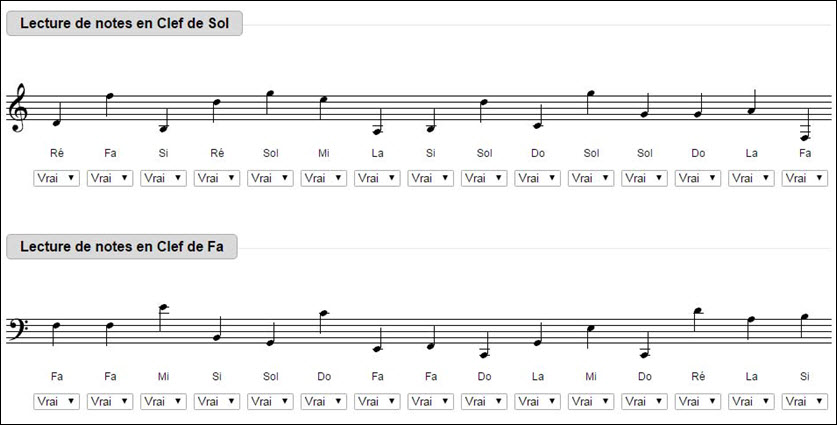Expand the last Vrai dropdown under treble Fa
837x425 pixels.
[804, 178]
